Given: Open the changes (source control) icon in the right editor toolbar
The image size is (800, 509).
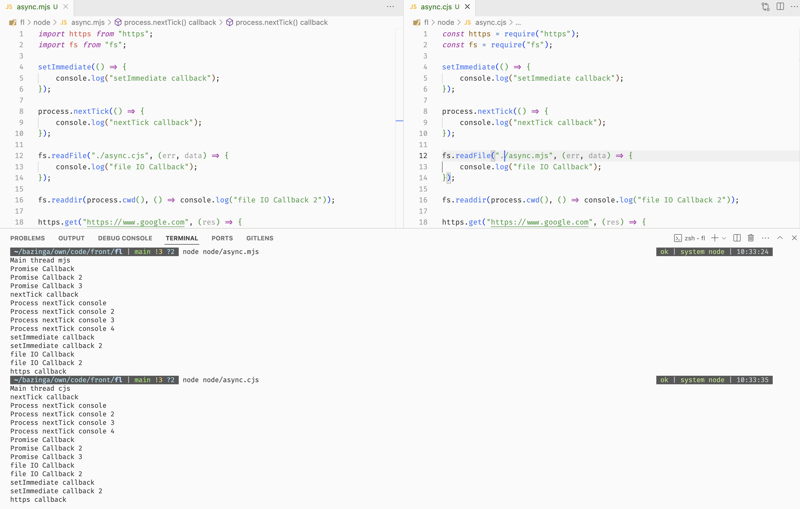Looking at the screenshot, I should click(x=765, y=7).
